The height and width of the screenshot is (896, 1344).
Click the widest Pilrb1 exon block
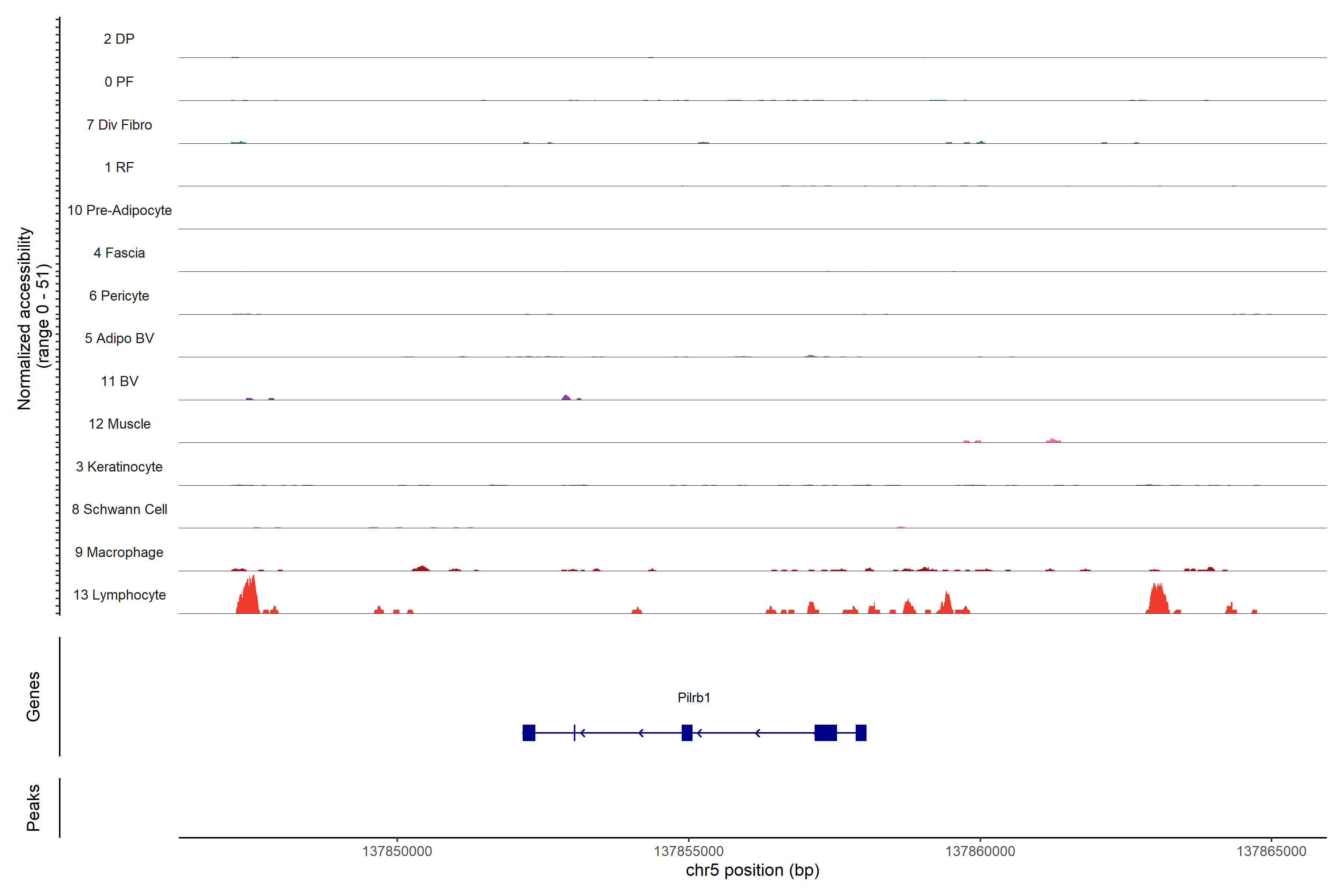(x=825, y=732)
